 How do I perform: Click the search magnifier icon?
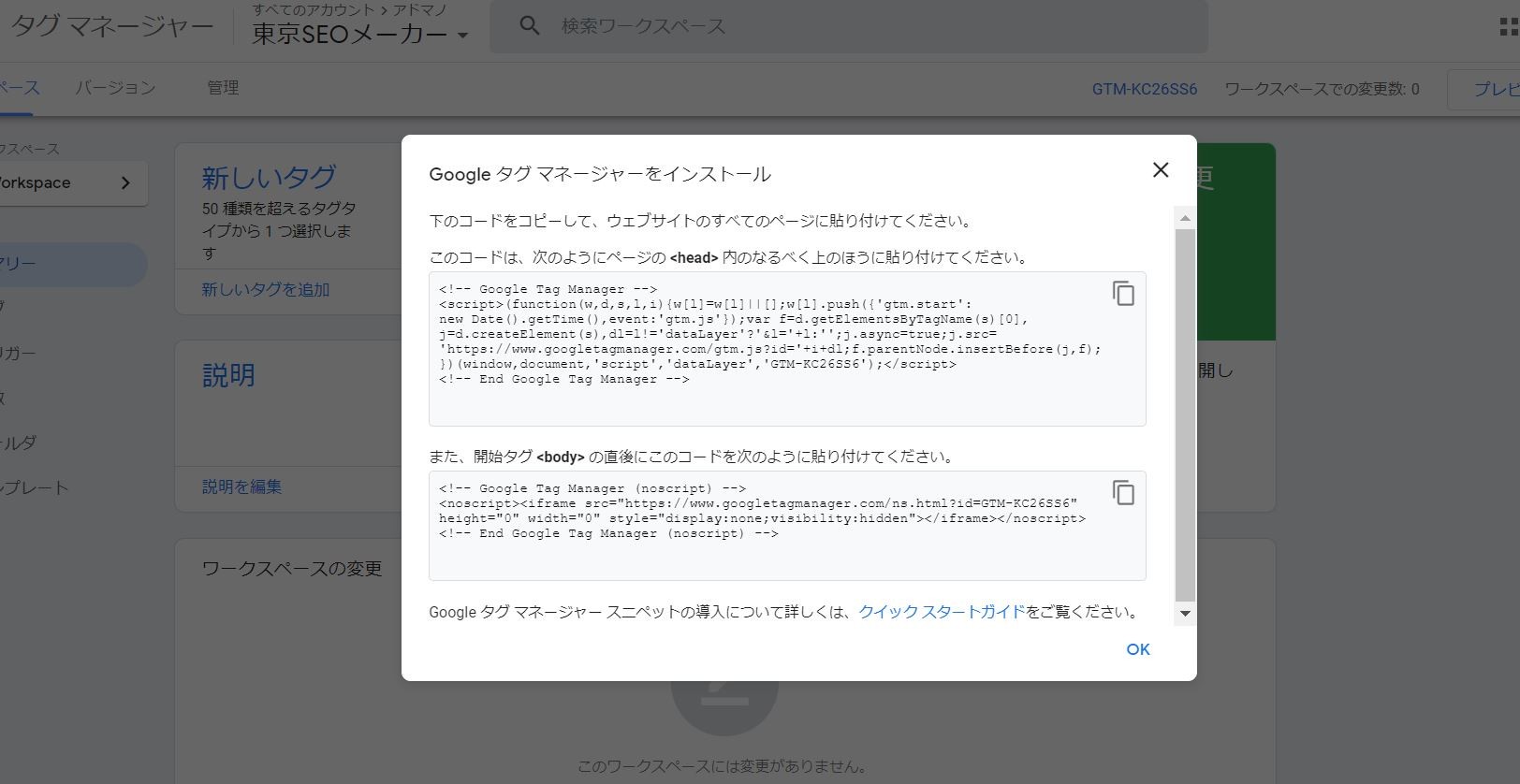point(530,26)
